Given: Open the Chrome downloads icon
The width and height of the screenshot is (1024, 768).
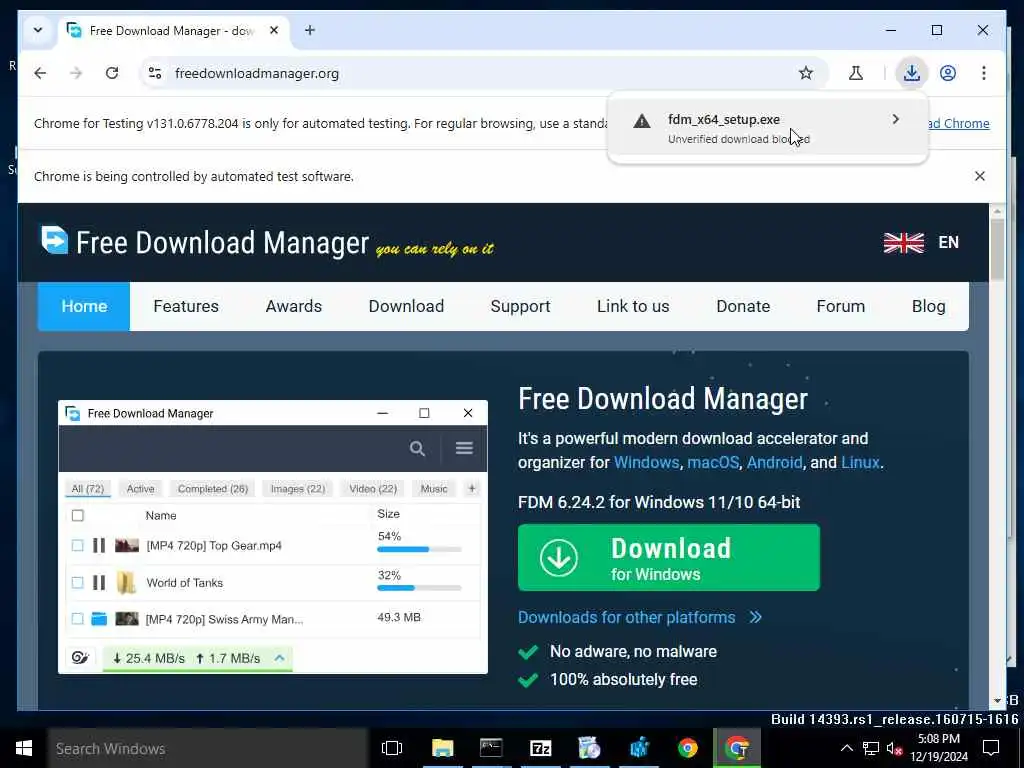Looking at the screenshot, I should pos(912,73).
